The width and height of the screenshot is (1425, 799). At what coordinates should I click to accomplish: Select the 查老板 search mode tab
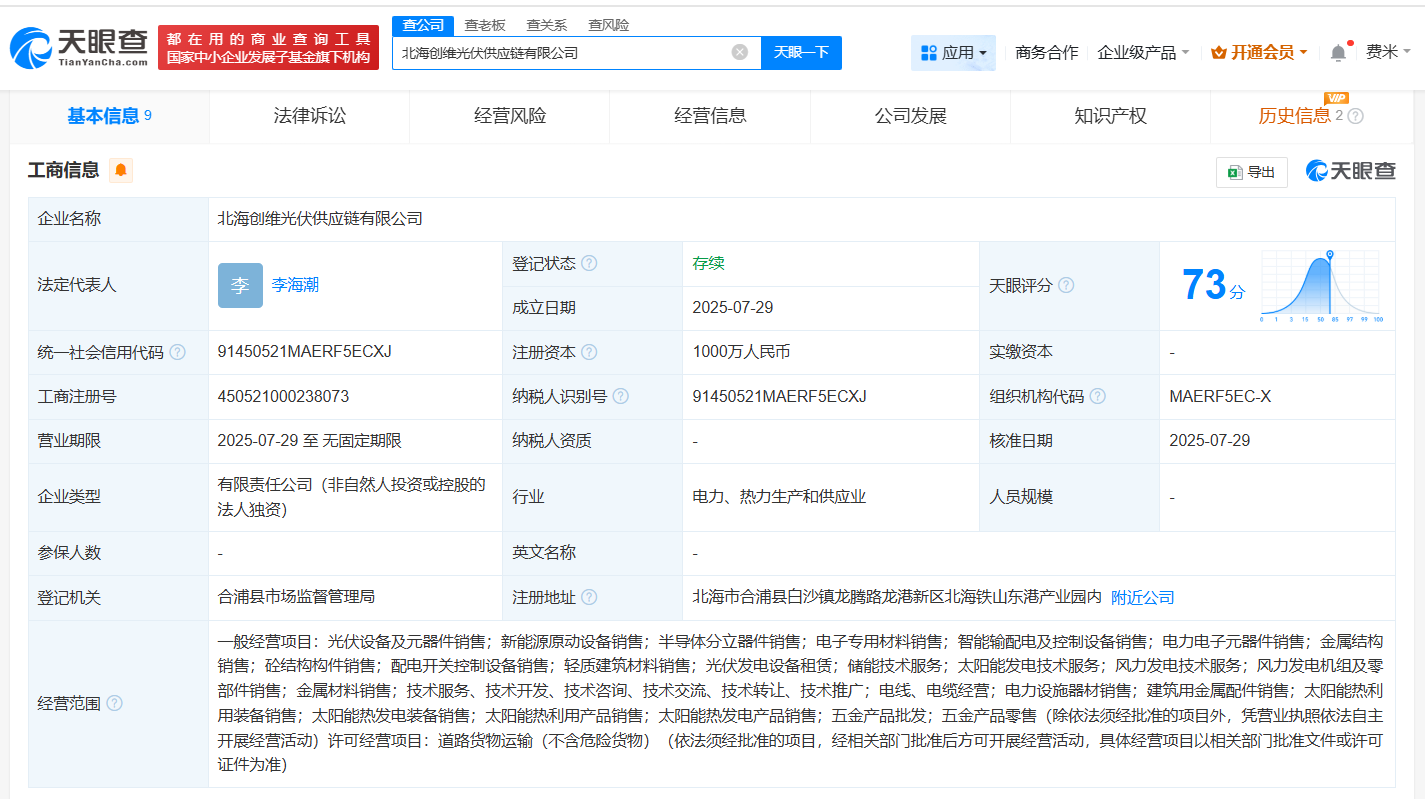pyautogui.click(x=485, y=25)
